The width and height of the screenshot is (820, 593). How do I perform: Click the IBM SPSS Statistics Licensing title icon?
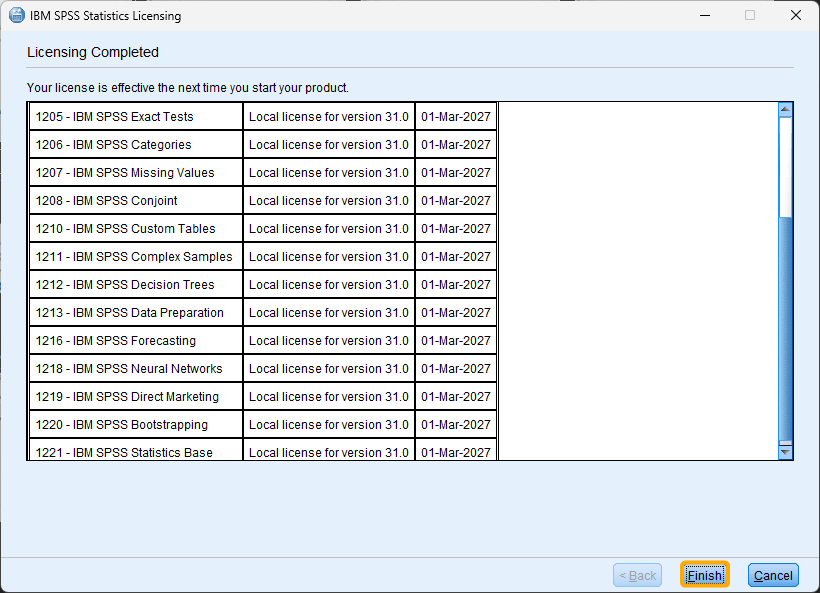(x=17, y=15)
